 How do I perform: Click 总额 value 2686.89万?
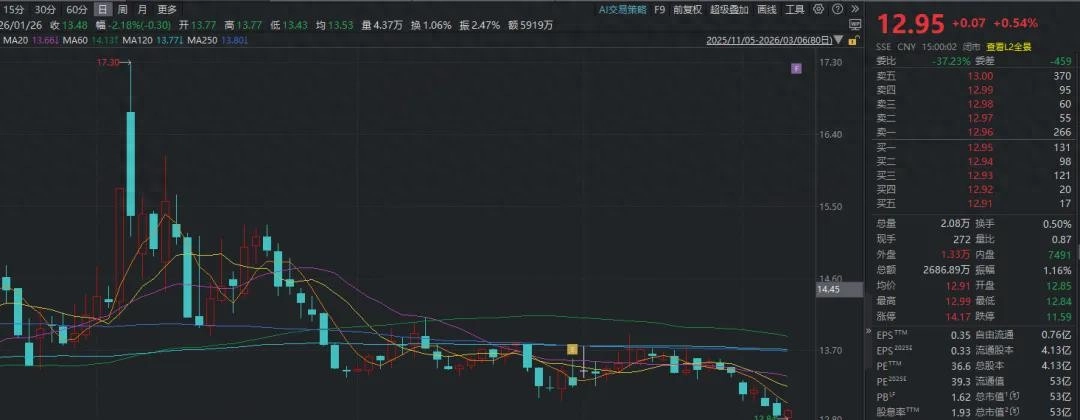[945, 270]
